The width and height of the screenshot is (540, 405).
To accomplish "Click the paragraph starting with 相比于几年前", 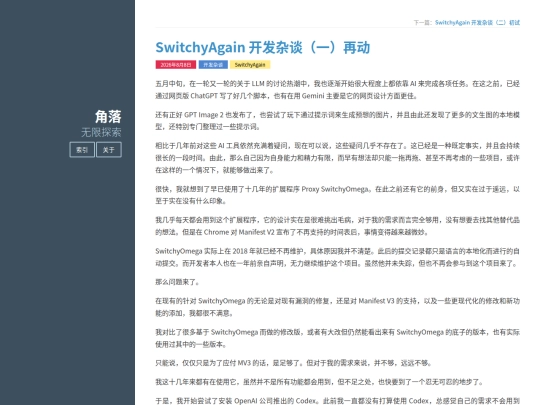I will click(338, 158).
